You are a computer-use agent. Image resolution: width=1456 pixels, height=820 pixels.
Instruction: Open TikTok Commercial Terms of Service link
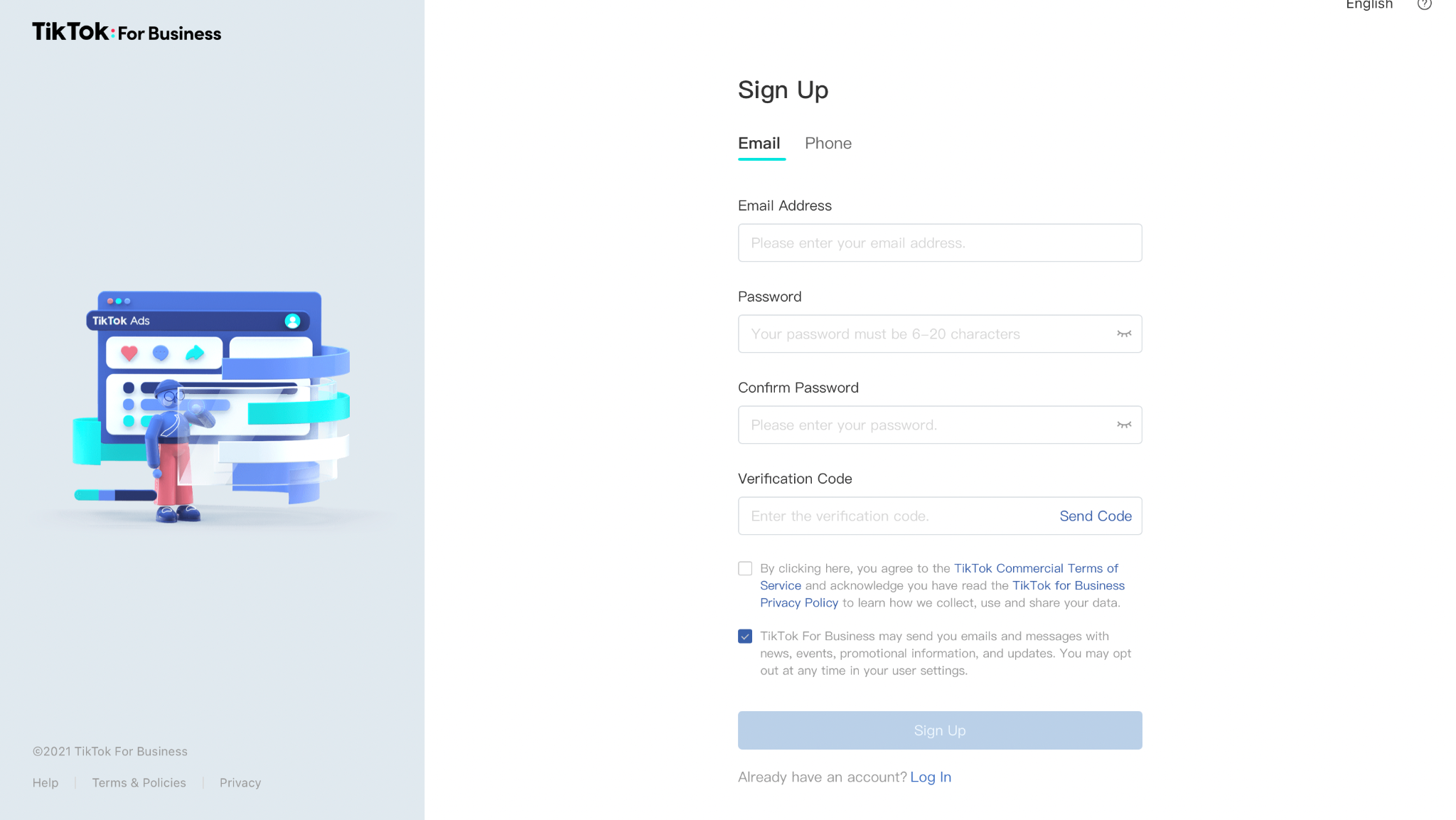point(939,577)
